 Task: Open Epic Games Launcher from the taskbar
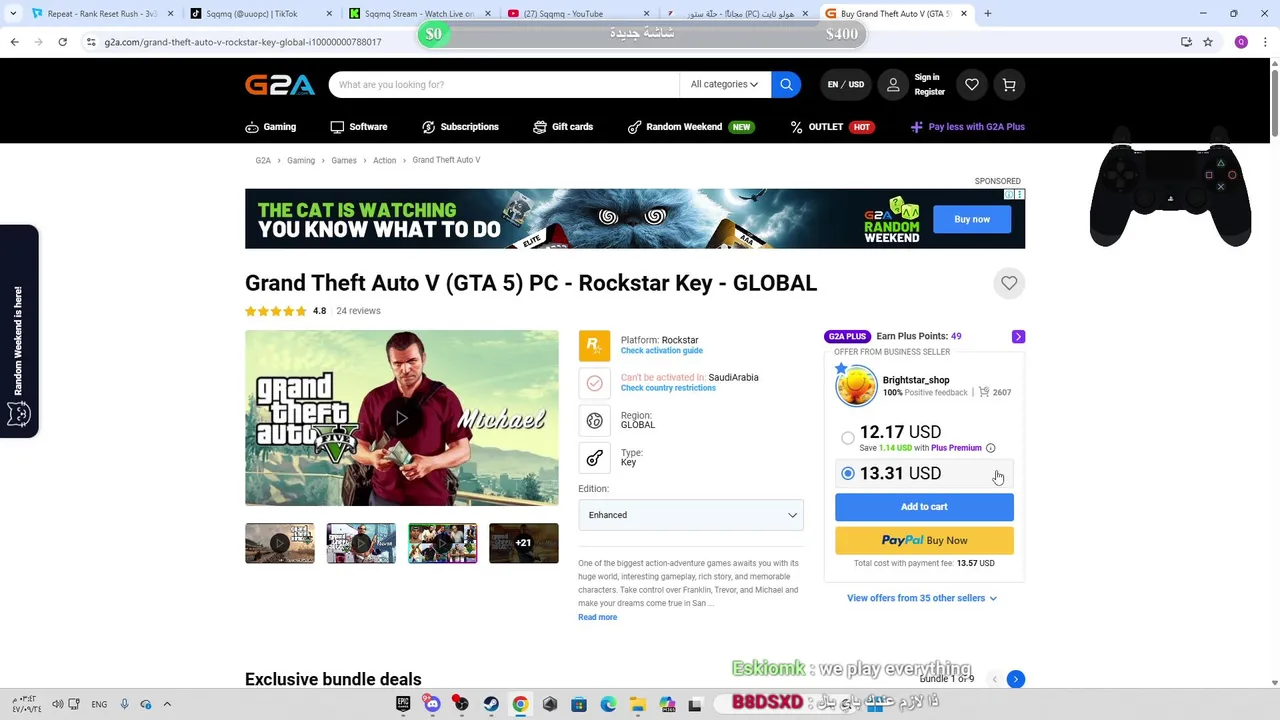click(403, 704)
